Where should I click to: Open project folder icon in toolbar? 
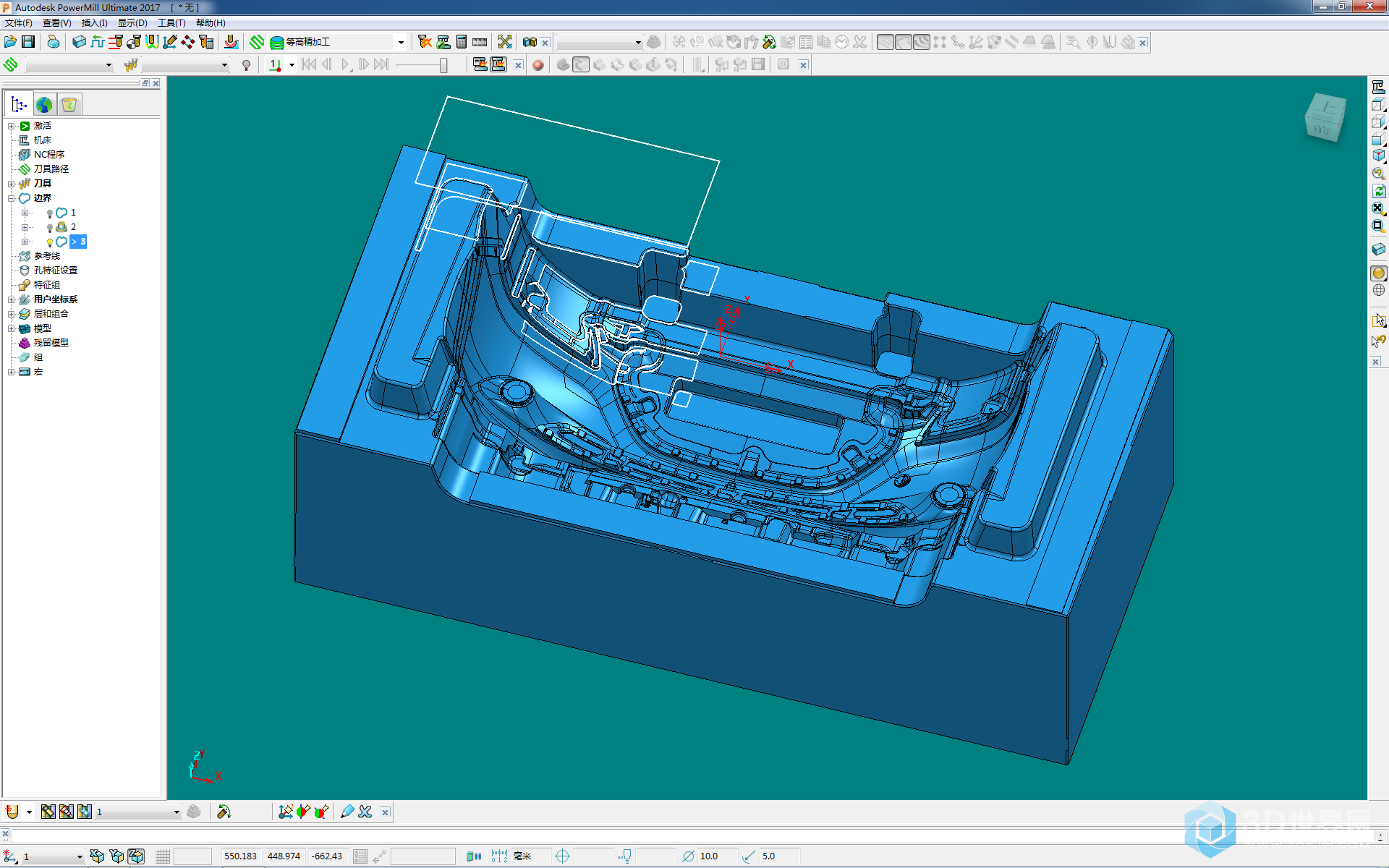pyautogui.click(x=10, y=42)
